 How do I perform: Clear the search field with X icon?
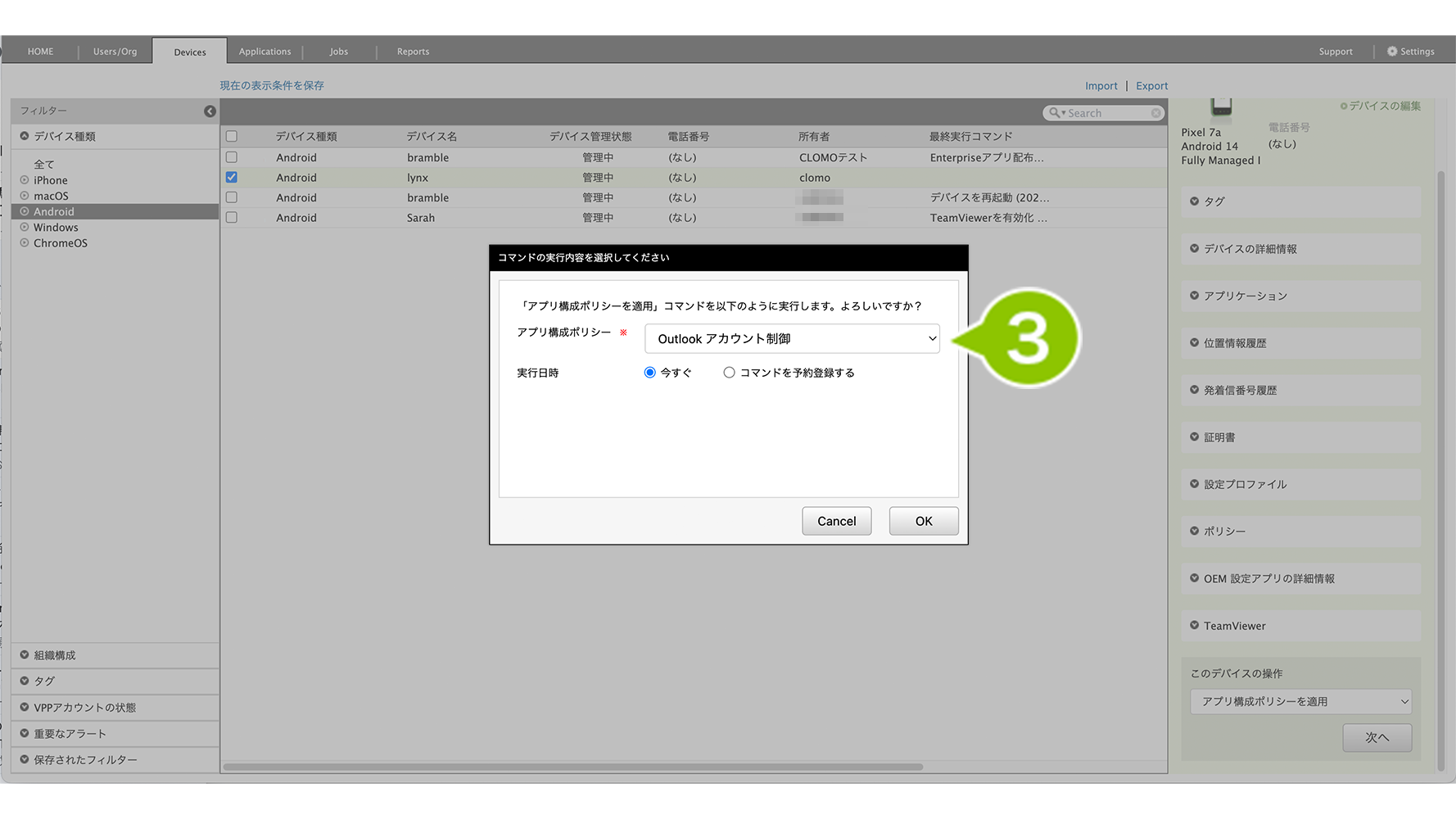point(1155,113)
